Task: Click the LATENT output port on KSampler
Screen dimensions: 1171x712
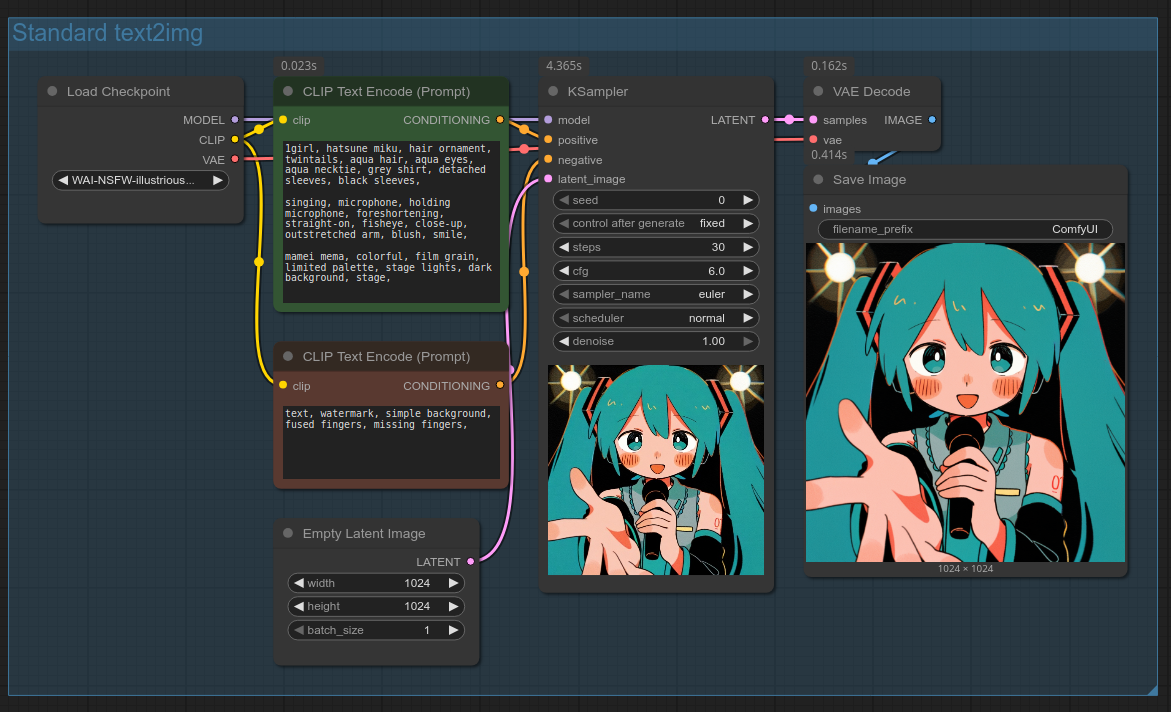Action: click(765, 120)
